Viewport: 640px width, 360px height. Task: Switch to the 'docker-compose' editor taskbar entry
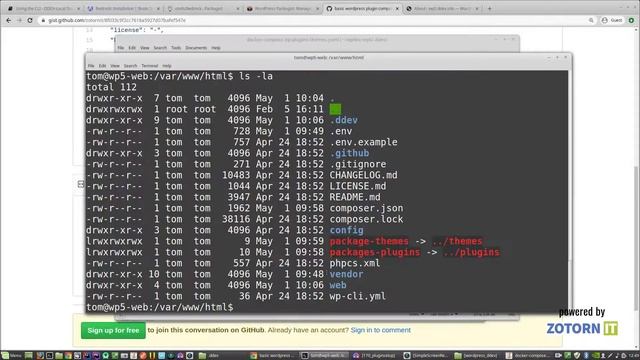click(x=529, y=356)
